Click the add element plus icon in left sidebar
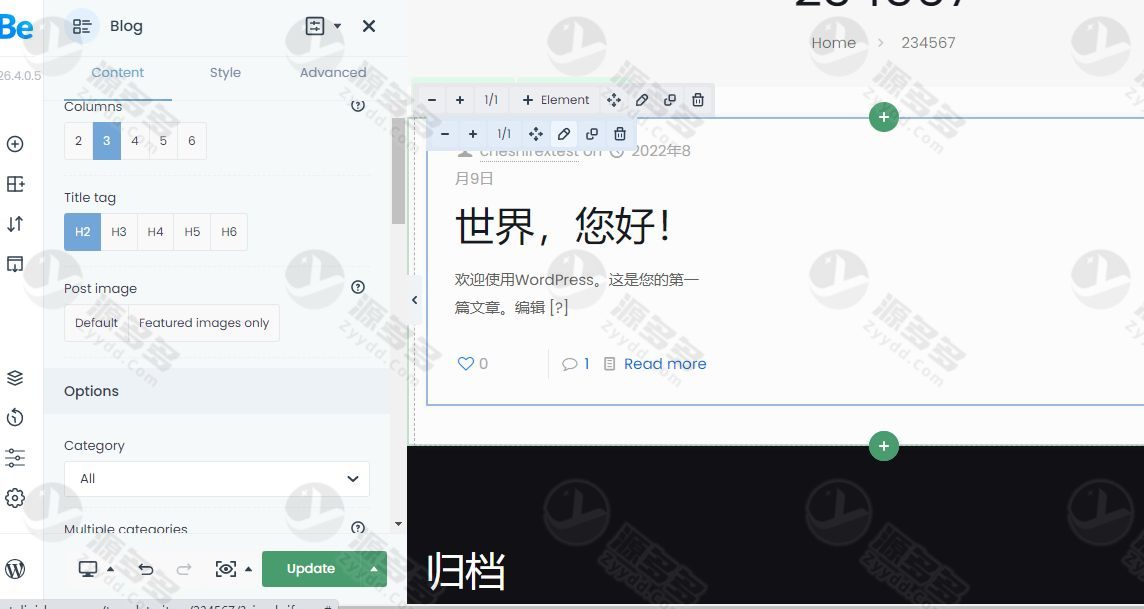 [15, 144]
